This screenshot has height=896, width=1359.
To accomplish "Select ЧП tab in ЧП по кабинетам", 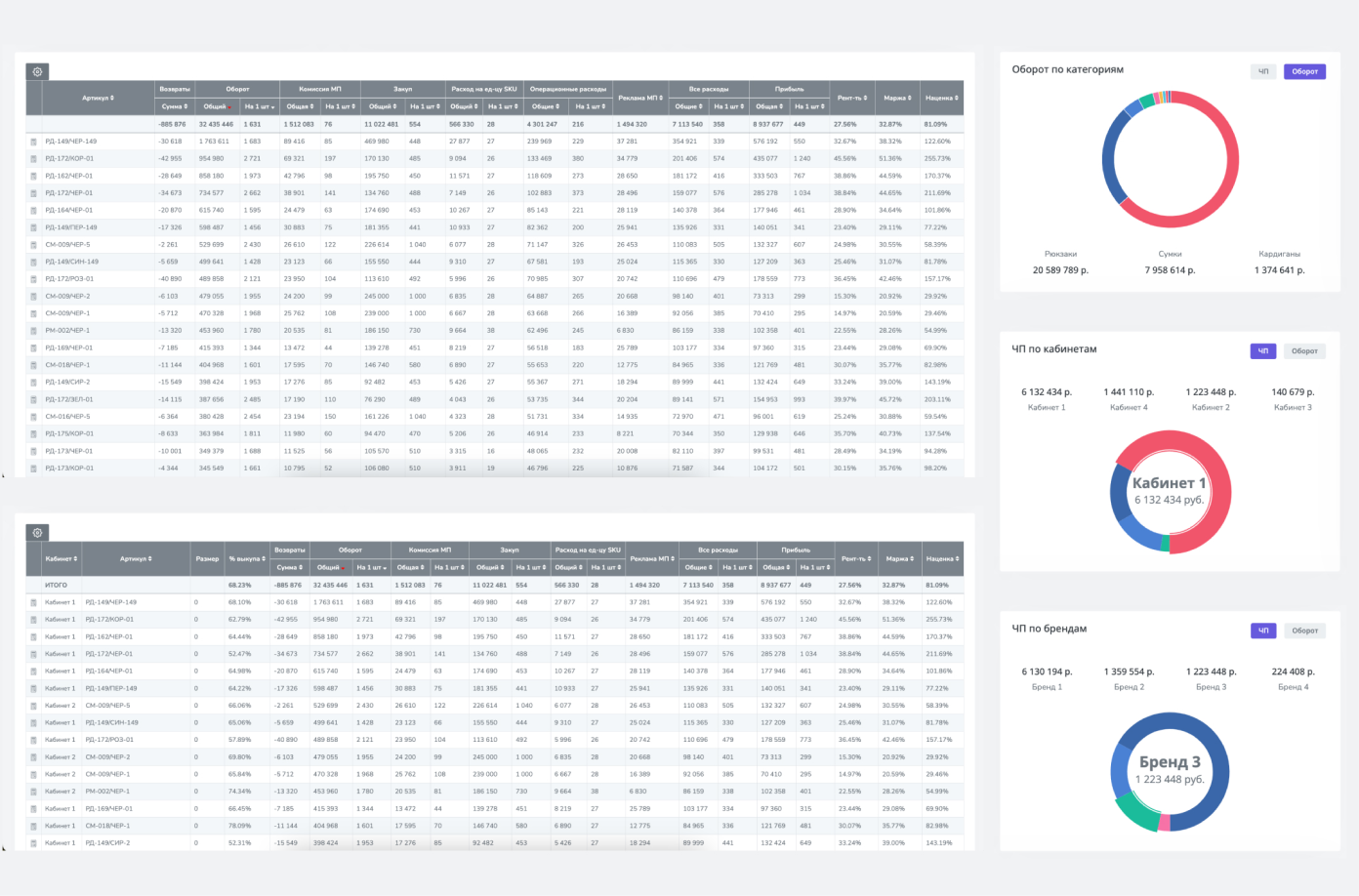I will click(1263, 351).
